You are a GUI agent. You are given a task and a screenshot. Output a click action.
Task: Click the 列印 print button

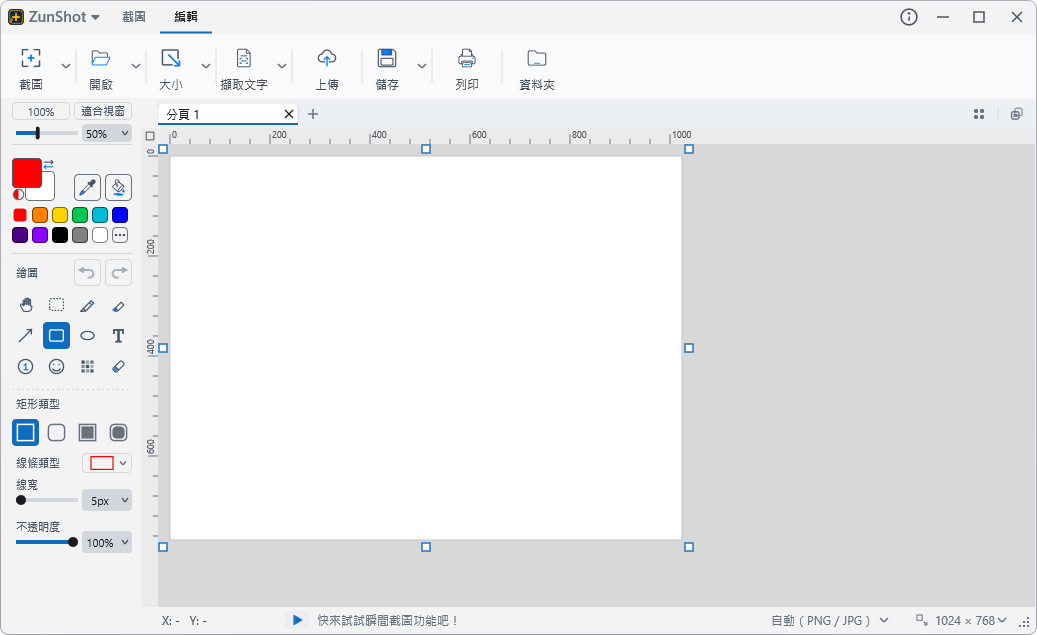(467, 69)
